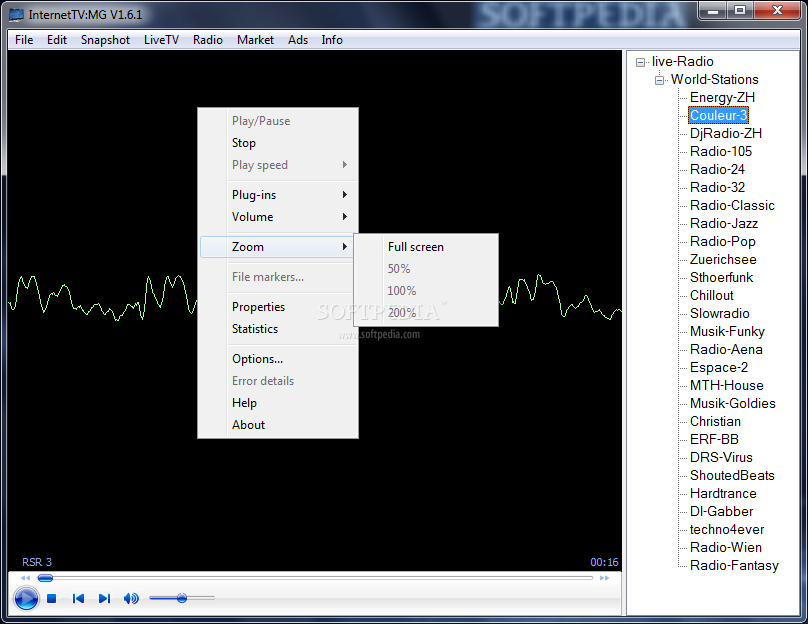Click the fast-forward arrows right of seek bar

tap(604, 578)
